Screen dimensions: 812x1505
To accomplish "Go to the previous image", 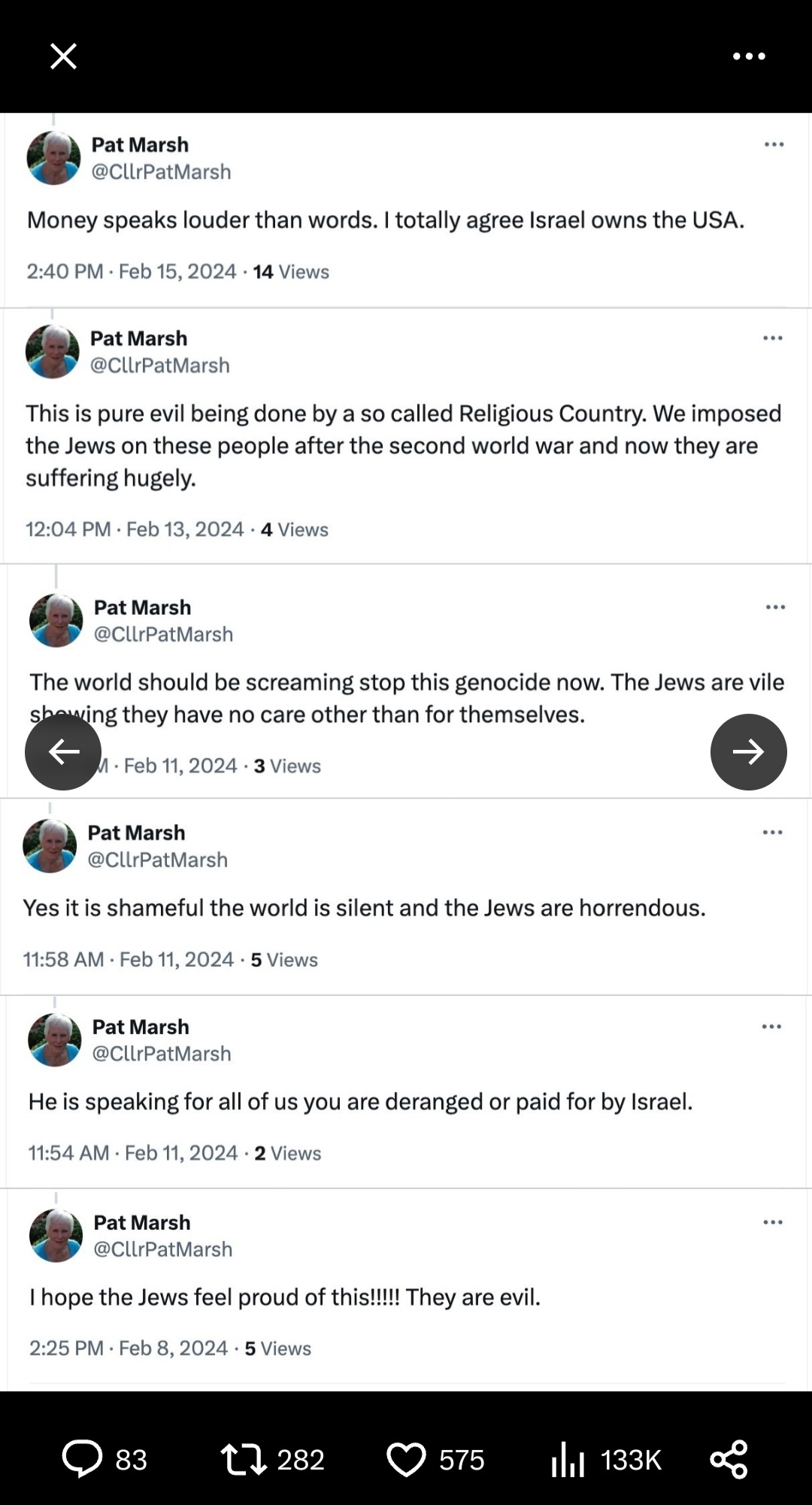I will click(x=63, y=751).
